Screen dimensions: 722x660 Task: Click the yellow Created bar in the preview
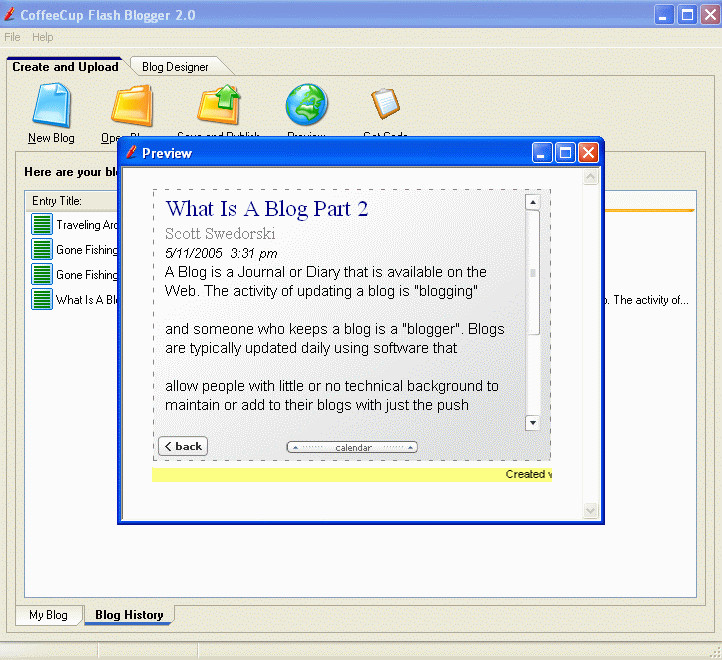(352, 475)
